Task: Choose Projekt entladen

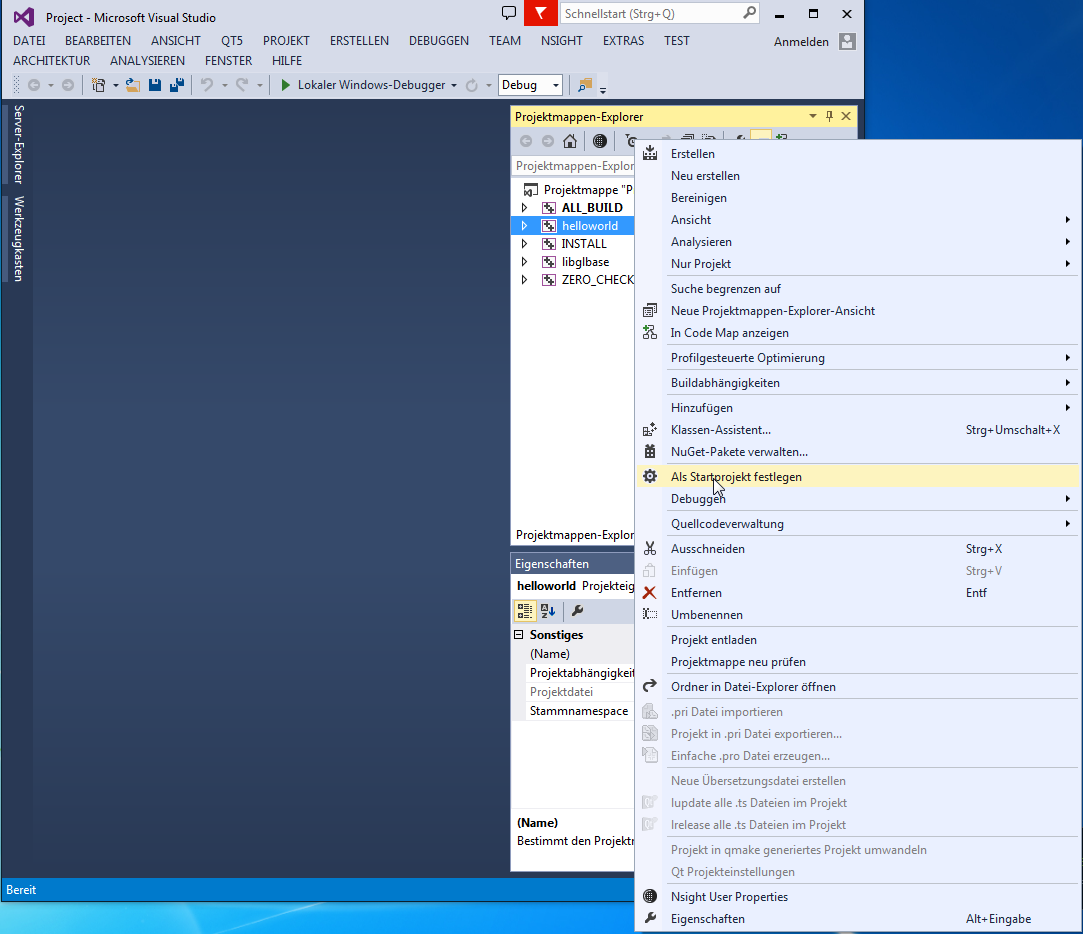Action: tap(857, 640)
